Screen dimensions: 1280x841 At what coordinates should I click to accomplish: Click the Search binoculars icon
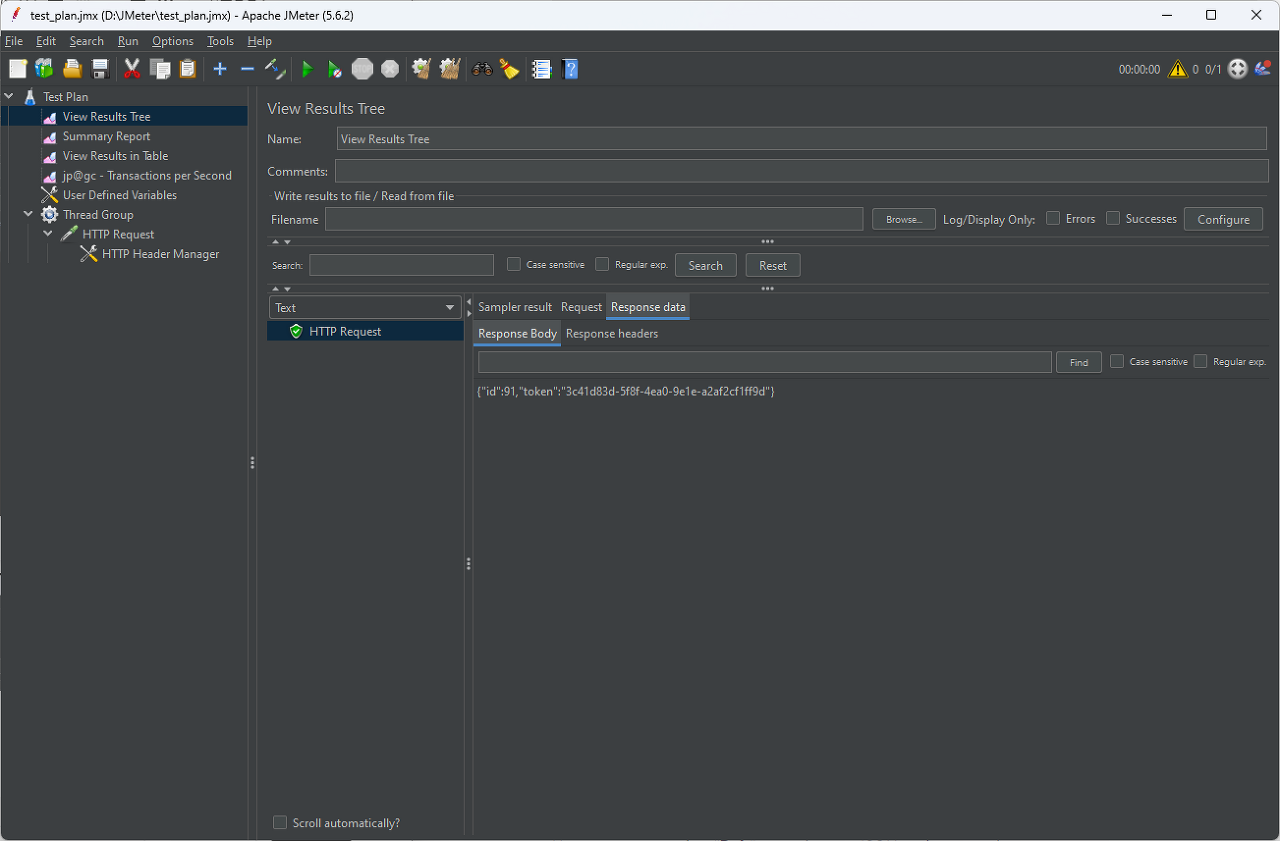click(x=482, y=69)
